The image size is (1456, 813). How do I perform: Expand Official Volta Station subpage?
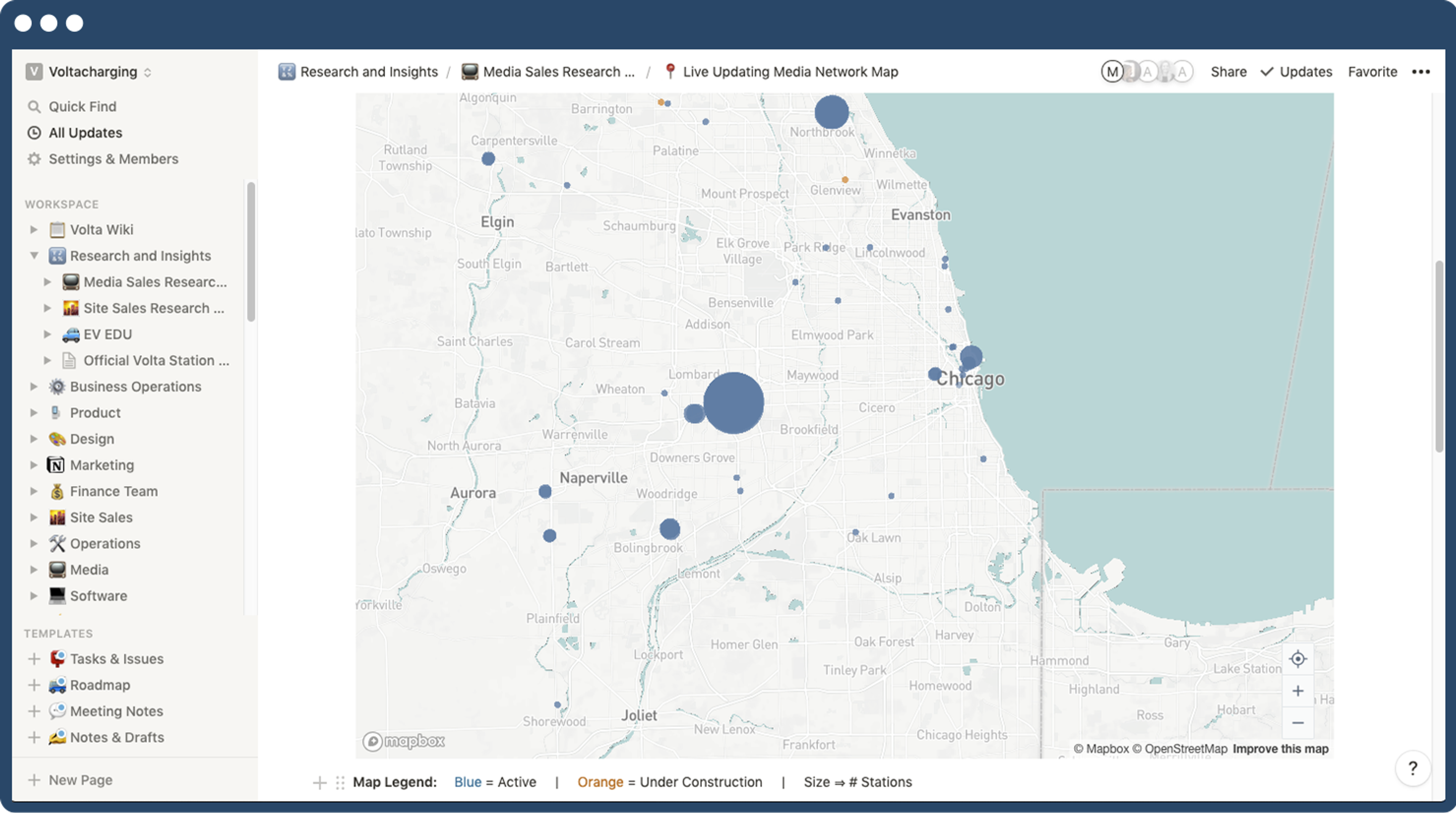(x=47, y=360)
